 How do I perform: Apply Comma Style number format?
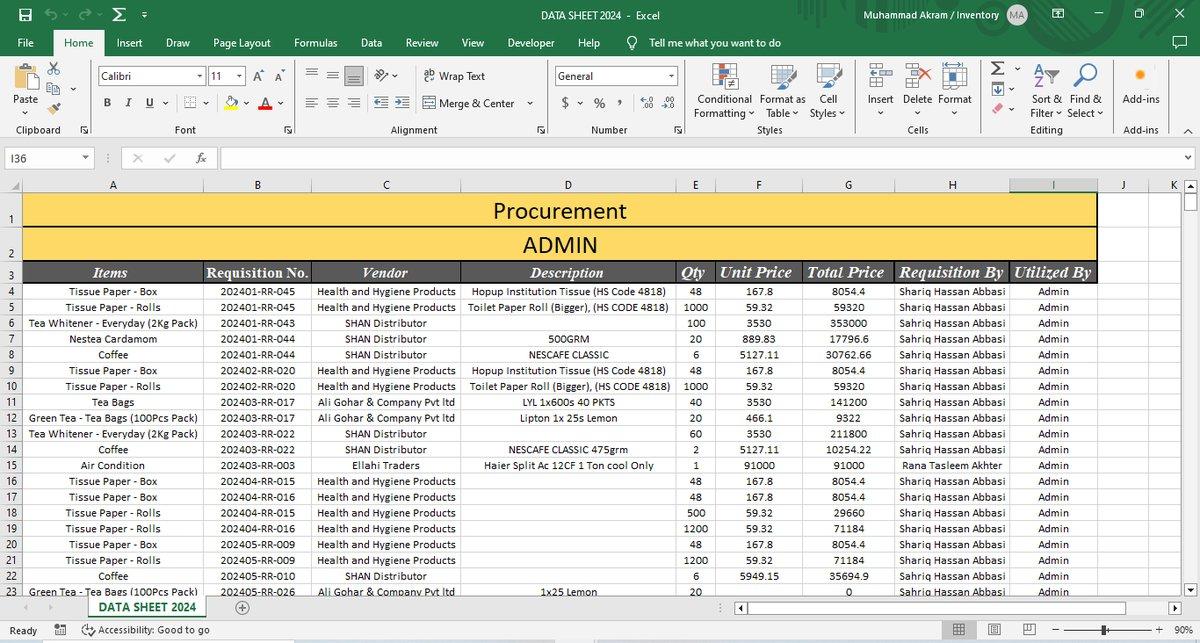[x=620, y=103]
